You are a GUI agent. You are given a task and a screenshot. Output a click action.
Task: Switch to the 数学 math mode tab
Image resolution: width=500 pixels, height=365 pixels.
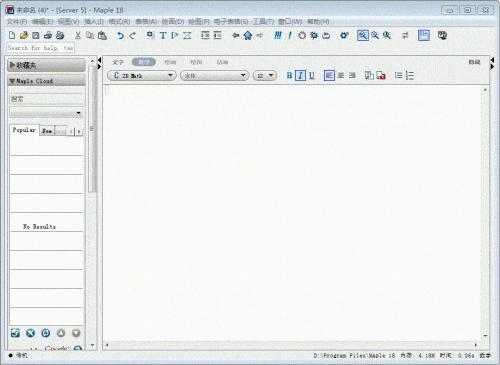point(144,62)
